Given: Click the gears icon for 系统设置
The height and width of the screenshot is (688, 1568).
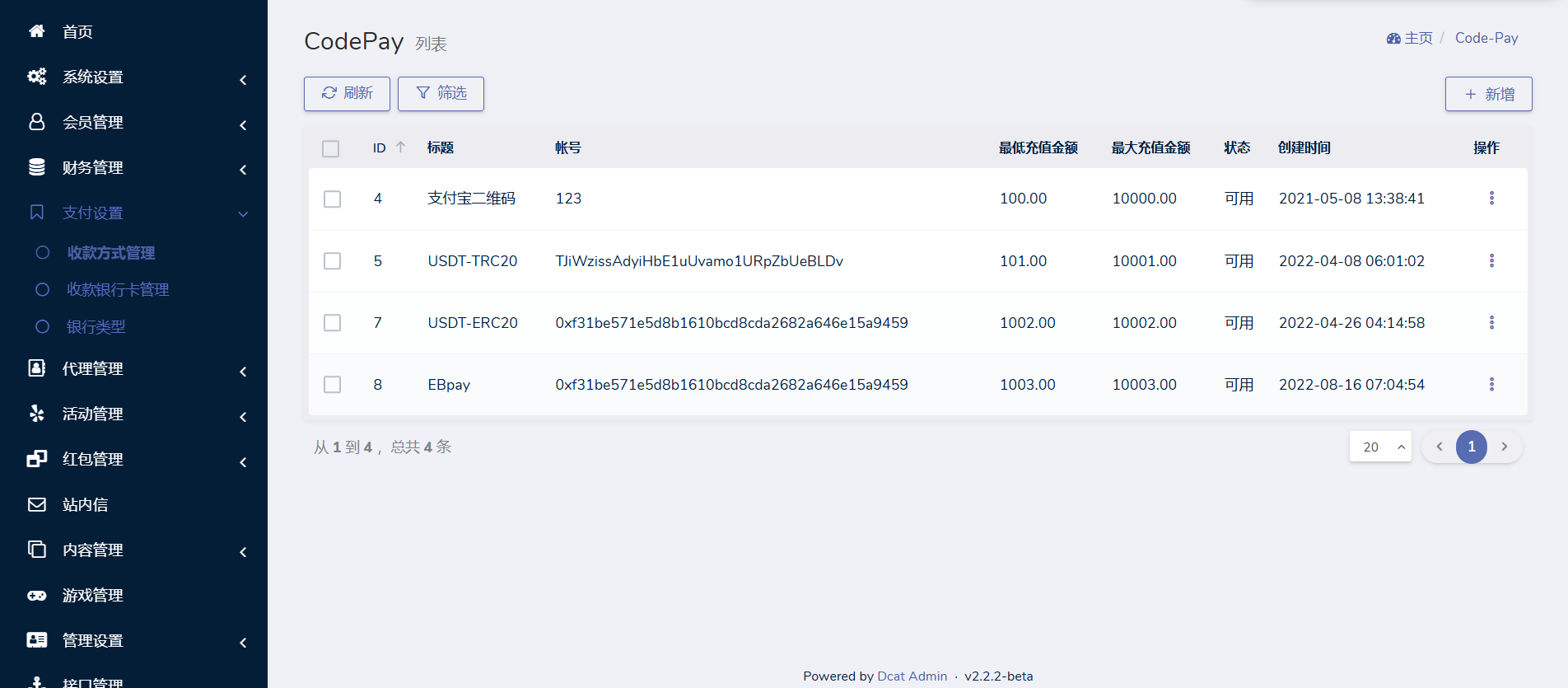Looking at the screenshot, I should (x=36, y=77).
